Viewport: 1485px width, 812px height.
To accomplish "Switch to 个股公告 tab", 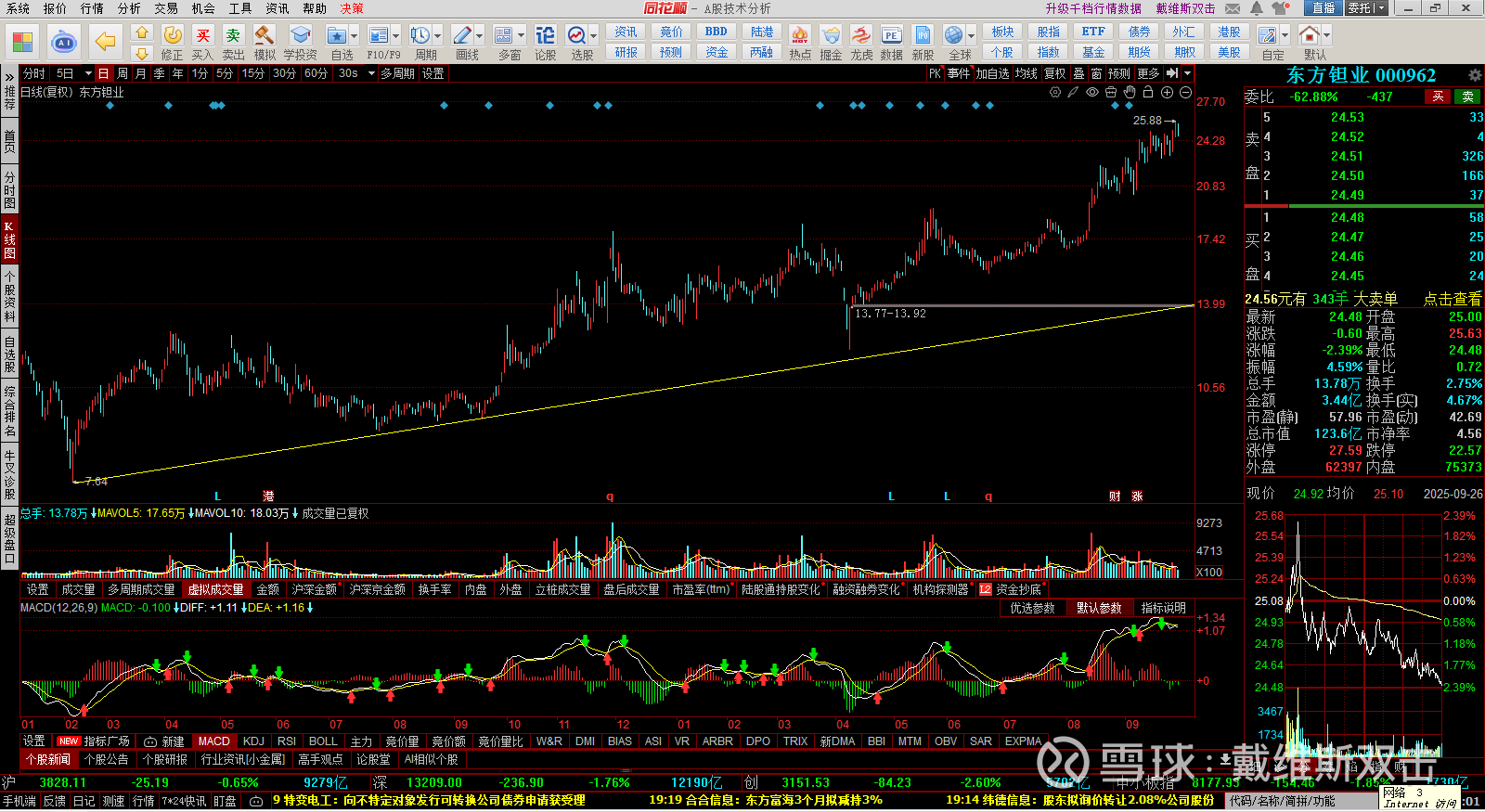I will point(106,760).
